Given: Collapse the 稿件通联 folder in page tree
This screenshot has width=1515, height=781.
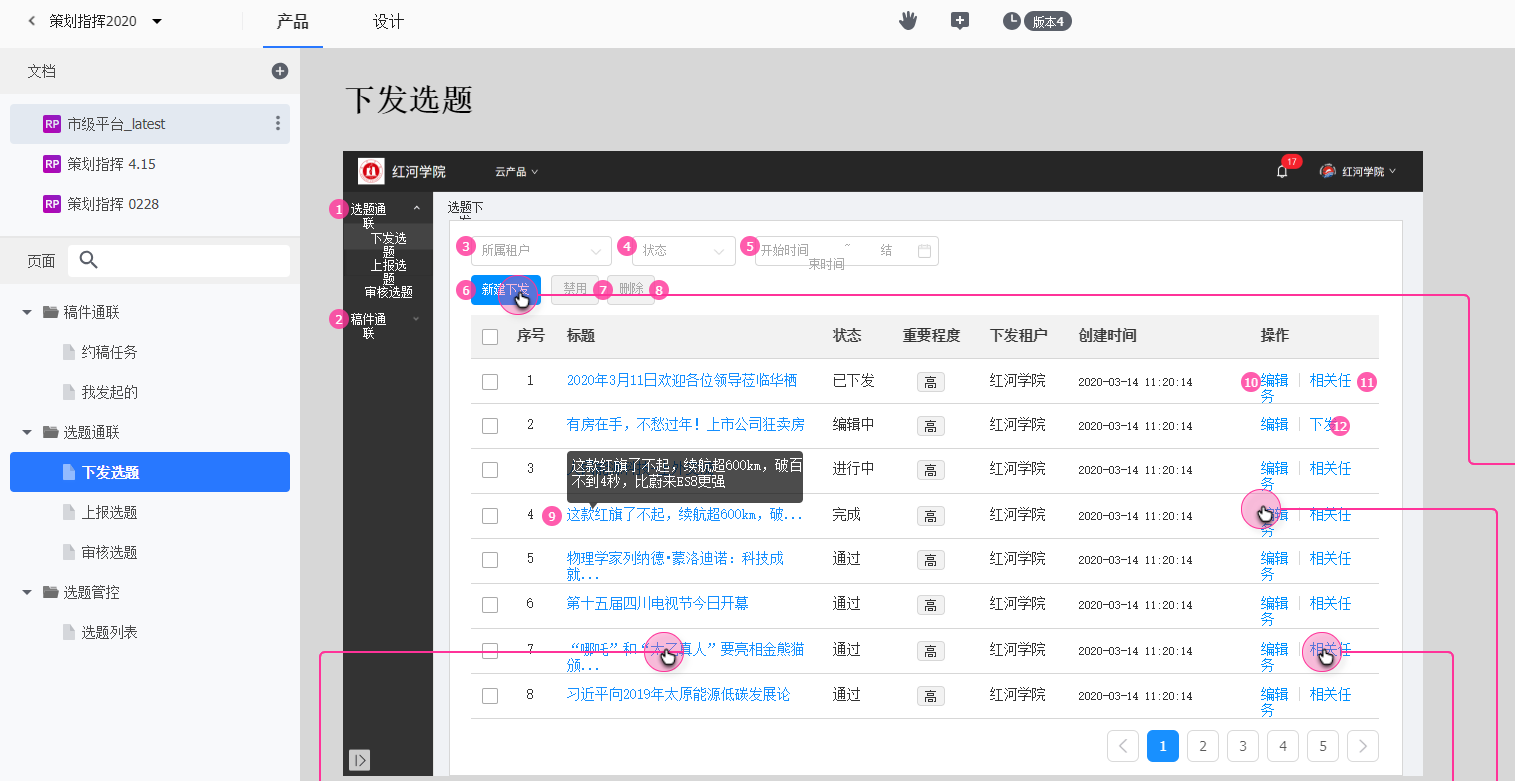Looking at the screenshot, I should pos(27,312).
